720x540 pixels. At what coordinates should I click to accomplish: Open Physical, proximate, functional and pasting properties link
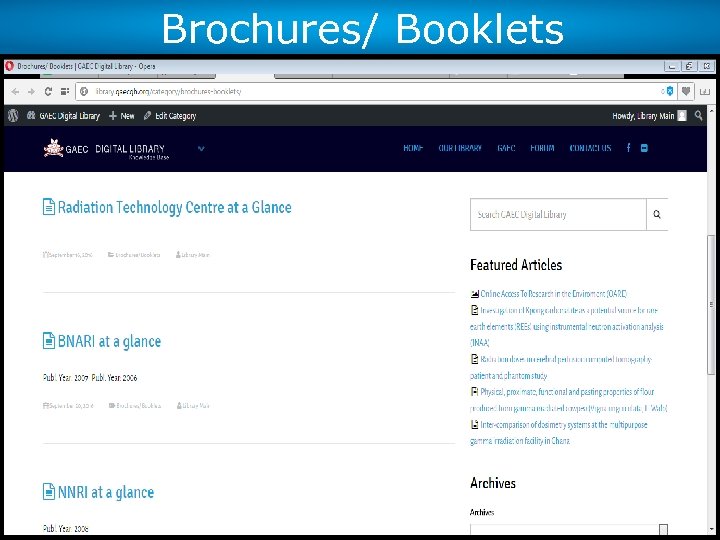coord(568,400)
